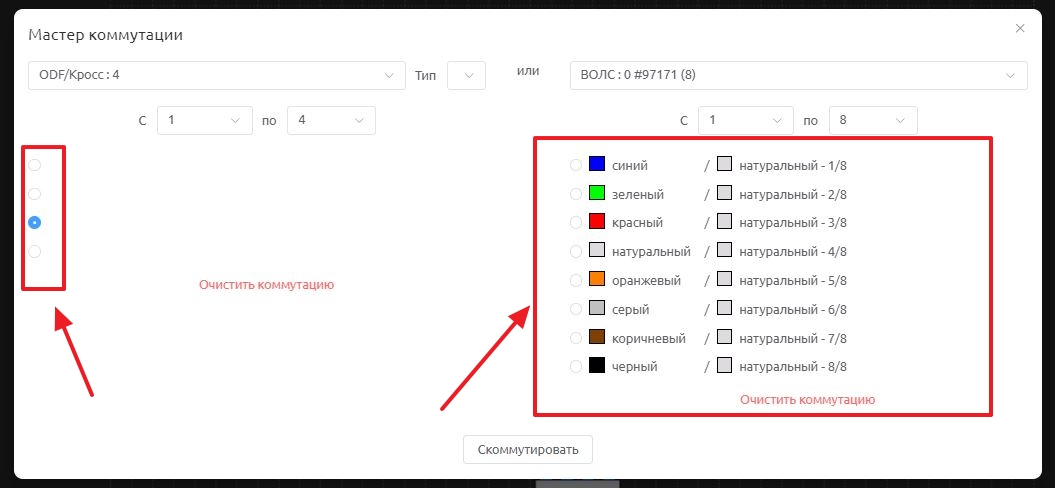This screenshot has height=488, width=1055.
Task: Click the blue синий color swatch
Action: click(x=597, y=164)
